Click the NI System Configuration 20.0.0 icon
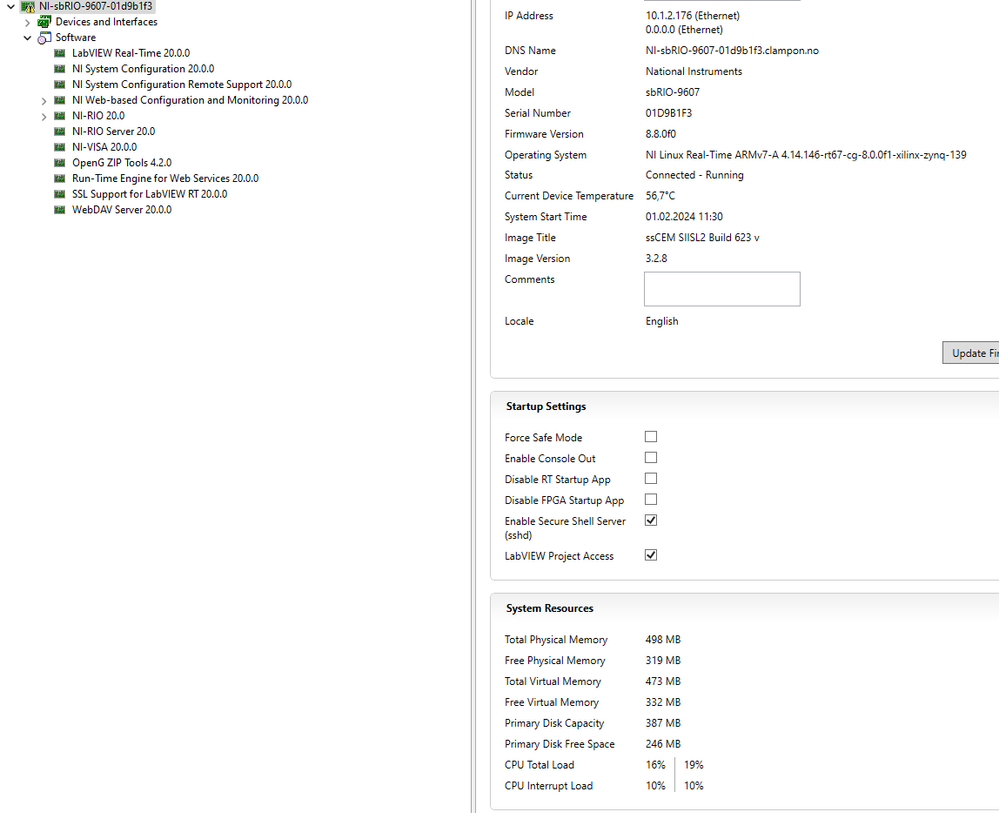This screenshot has width=999, height=813. click(60, 69)
